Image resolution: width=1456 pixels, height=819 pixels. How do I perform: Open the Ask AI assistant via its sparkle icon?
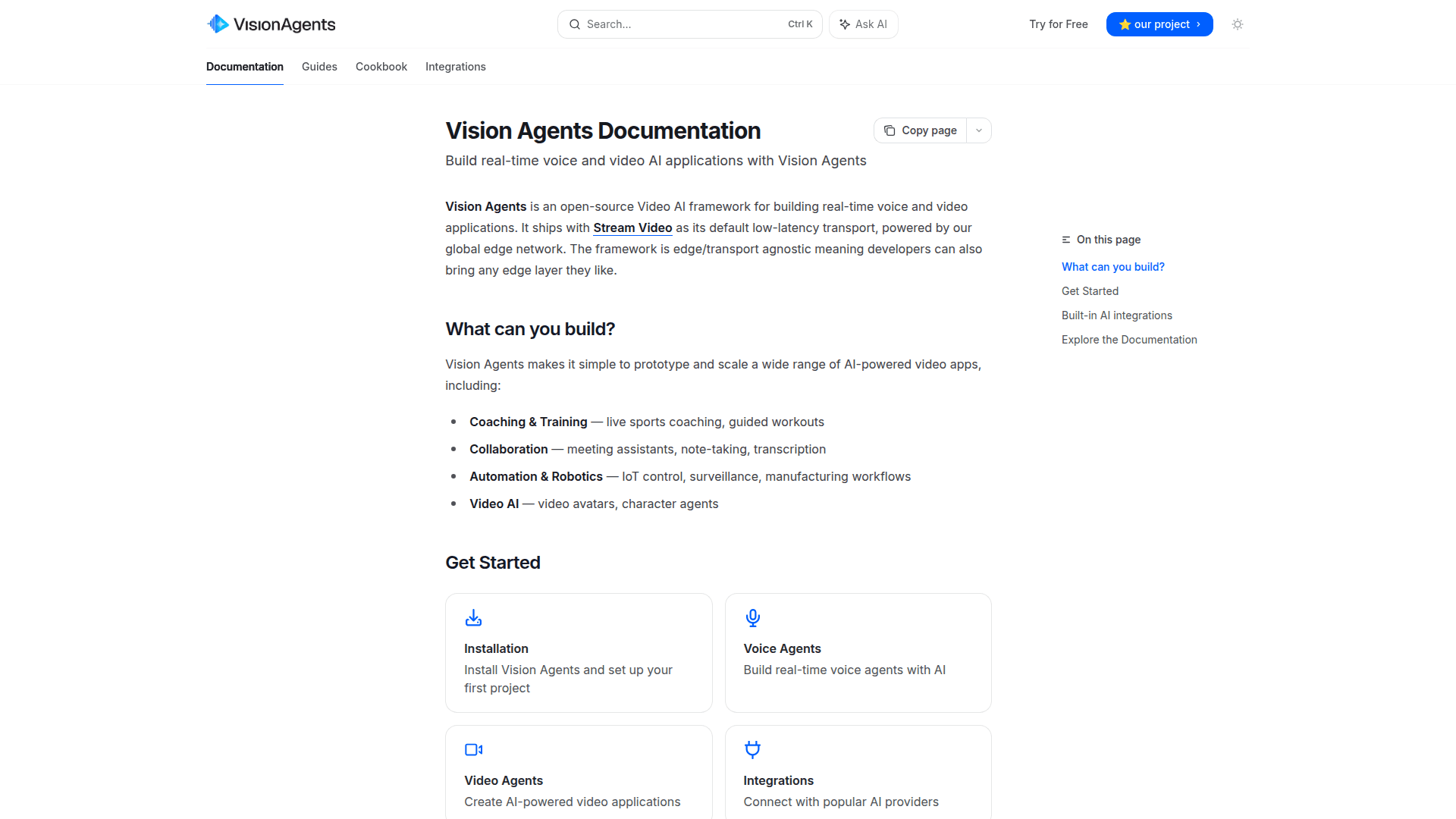[845, 24]
